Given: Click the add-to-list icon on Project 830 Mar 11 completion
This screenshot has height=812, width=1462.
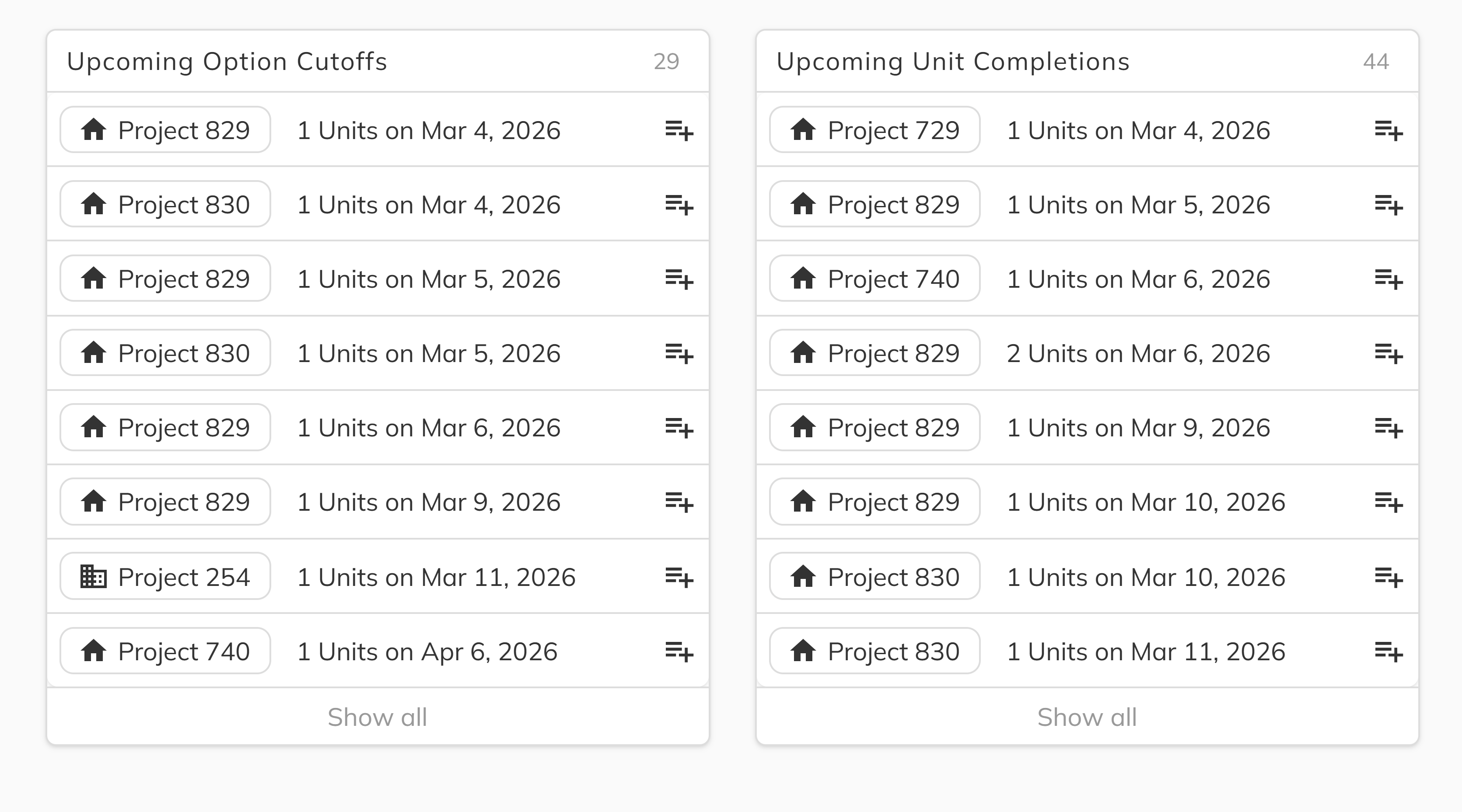Looking at the screenshot, I should [x=1390, y=651].
